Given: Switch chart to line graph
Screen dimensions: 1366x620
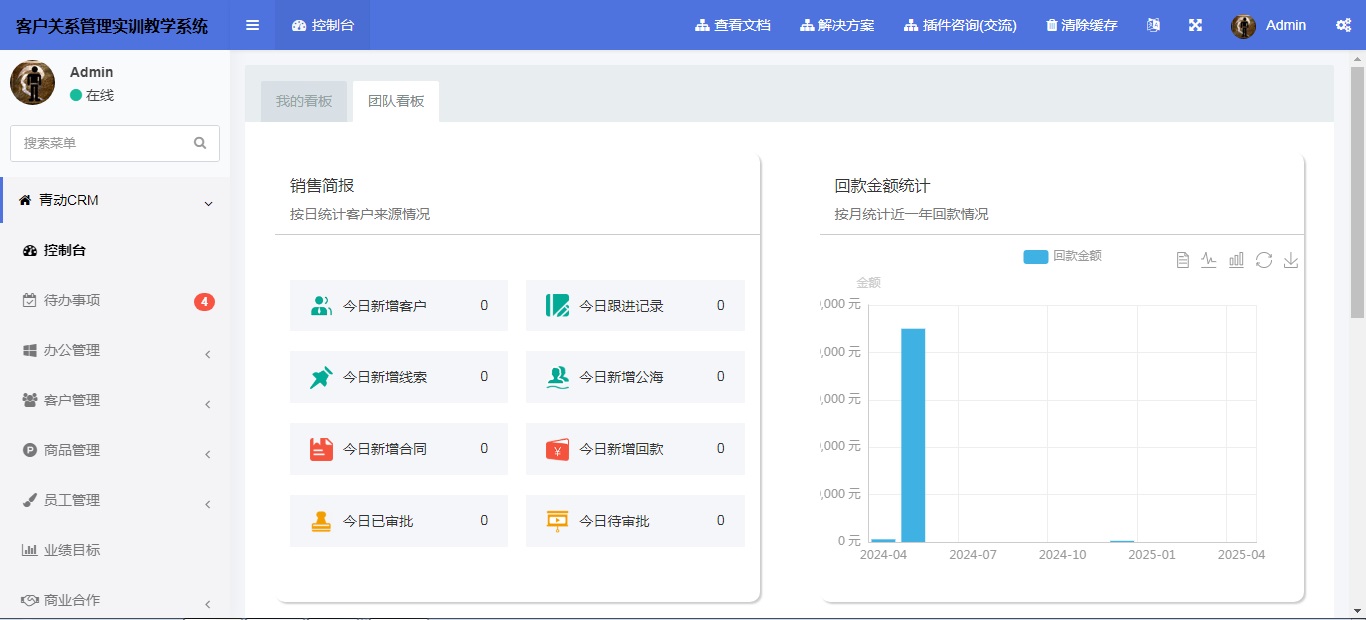Looking at the screenshot, I should [x=1209, y=260].
